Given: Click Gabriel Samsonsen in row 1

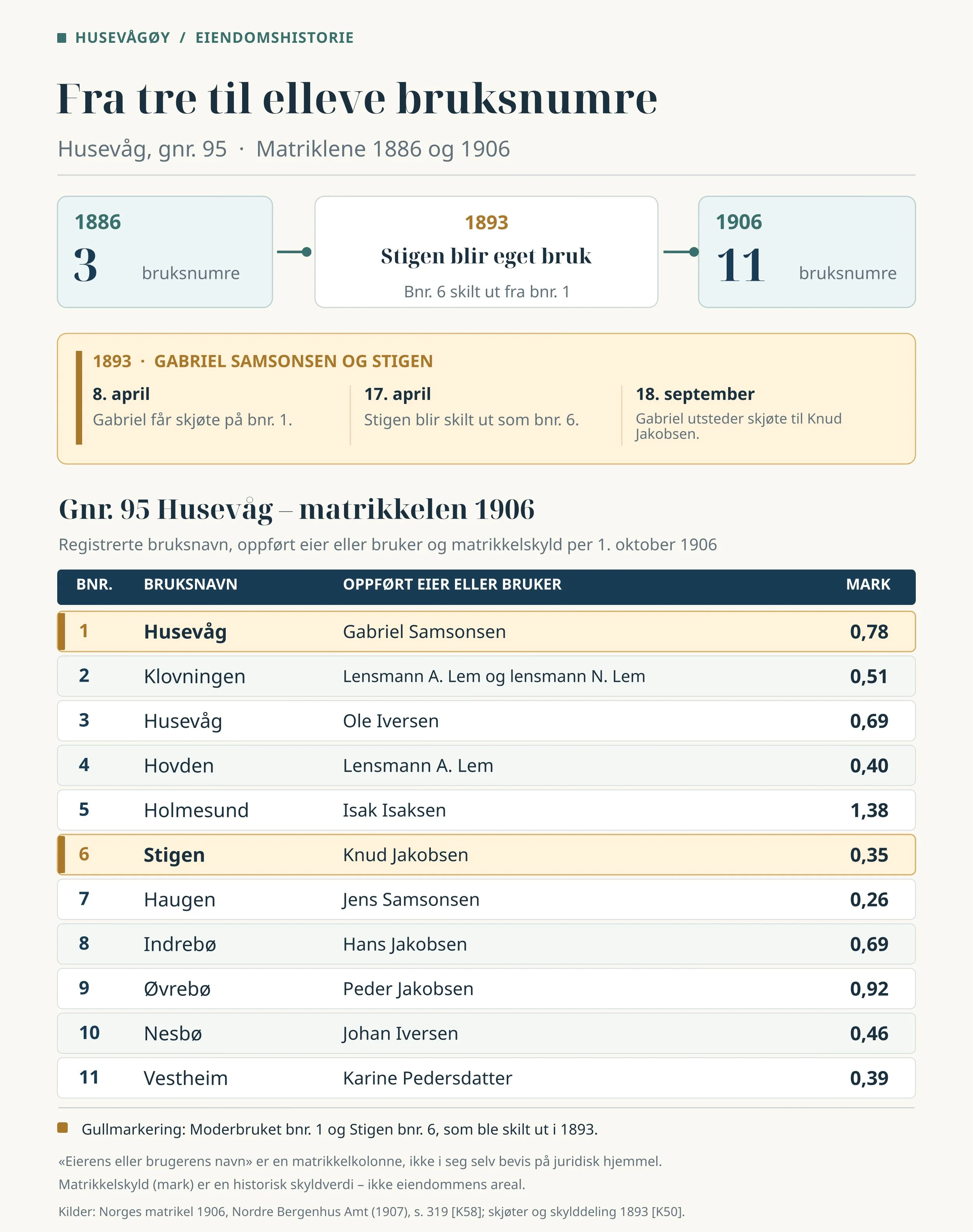Looking at the screenshot, I should [x=424, y=632].
